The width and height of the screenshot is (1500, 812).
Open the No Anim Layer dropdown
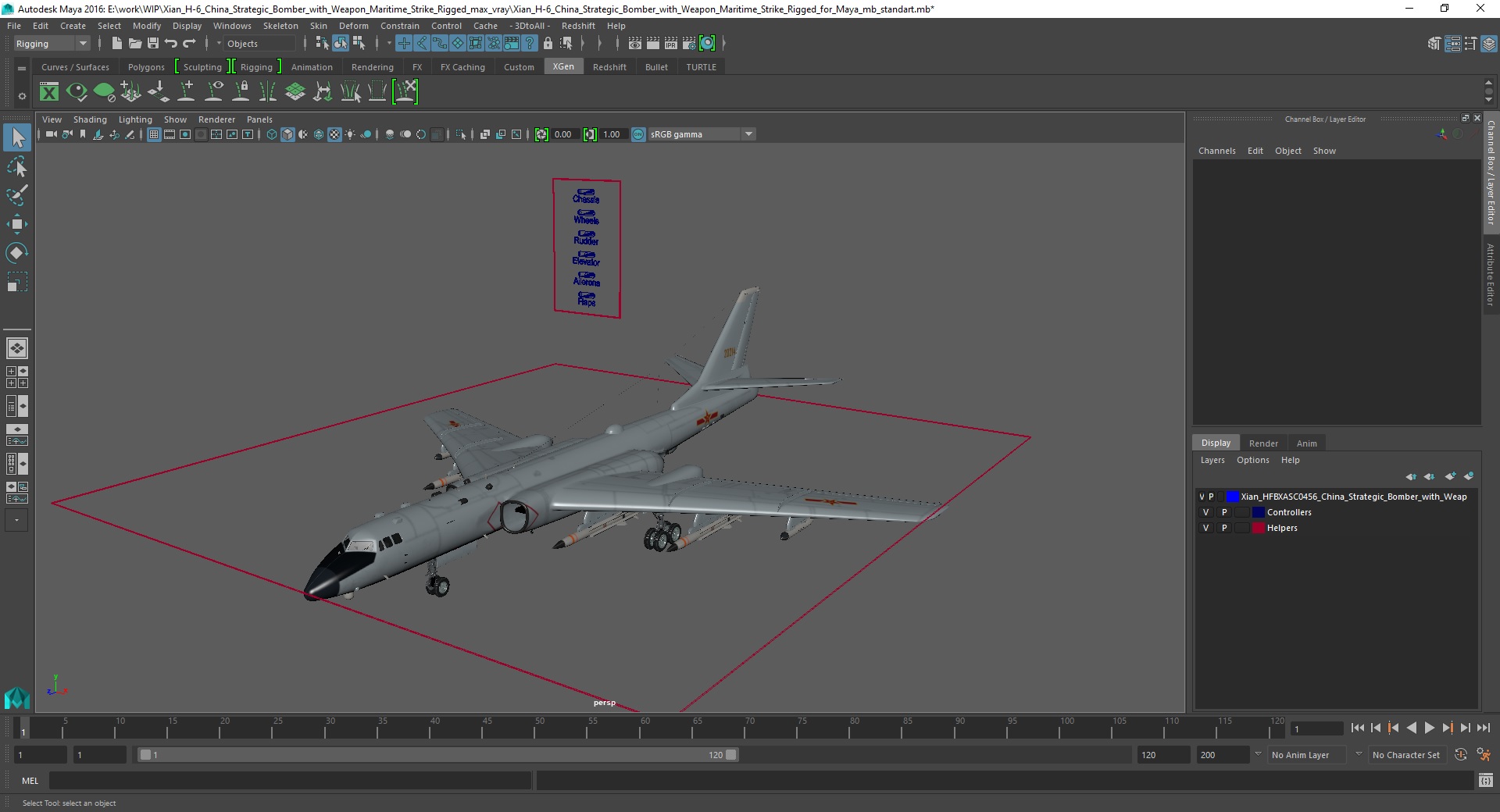[x=1307, y=755]
